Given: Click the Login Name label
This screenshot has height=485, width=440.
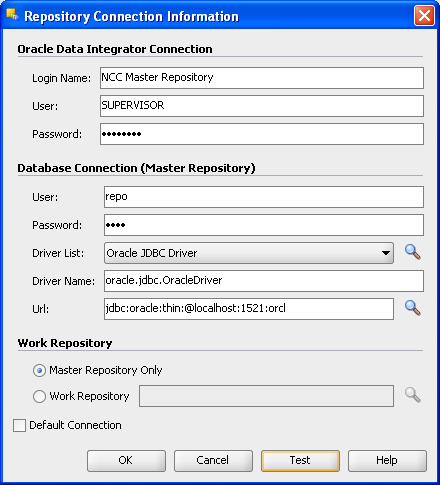Looking at the screenshot, I should pyautogui.click(x=61, y=78).
